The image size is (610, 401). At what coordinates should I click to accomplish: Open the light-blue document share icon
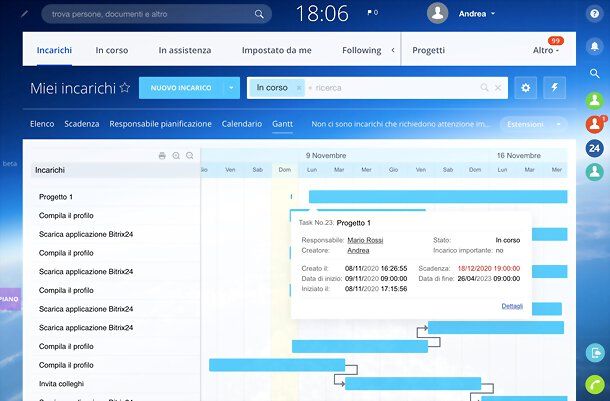pyautogui.click(x=595, y=353)
